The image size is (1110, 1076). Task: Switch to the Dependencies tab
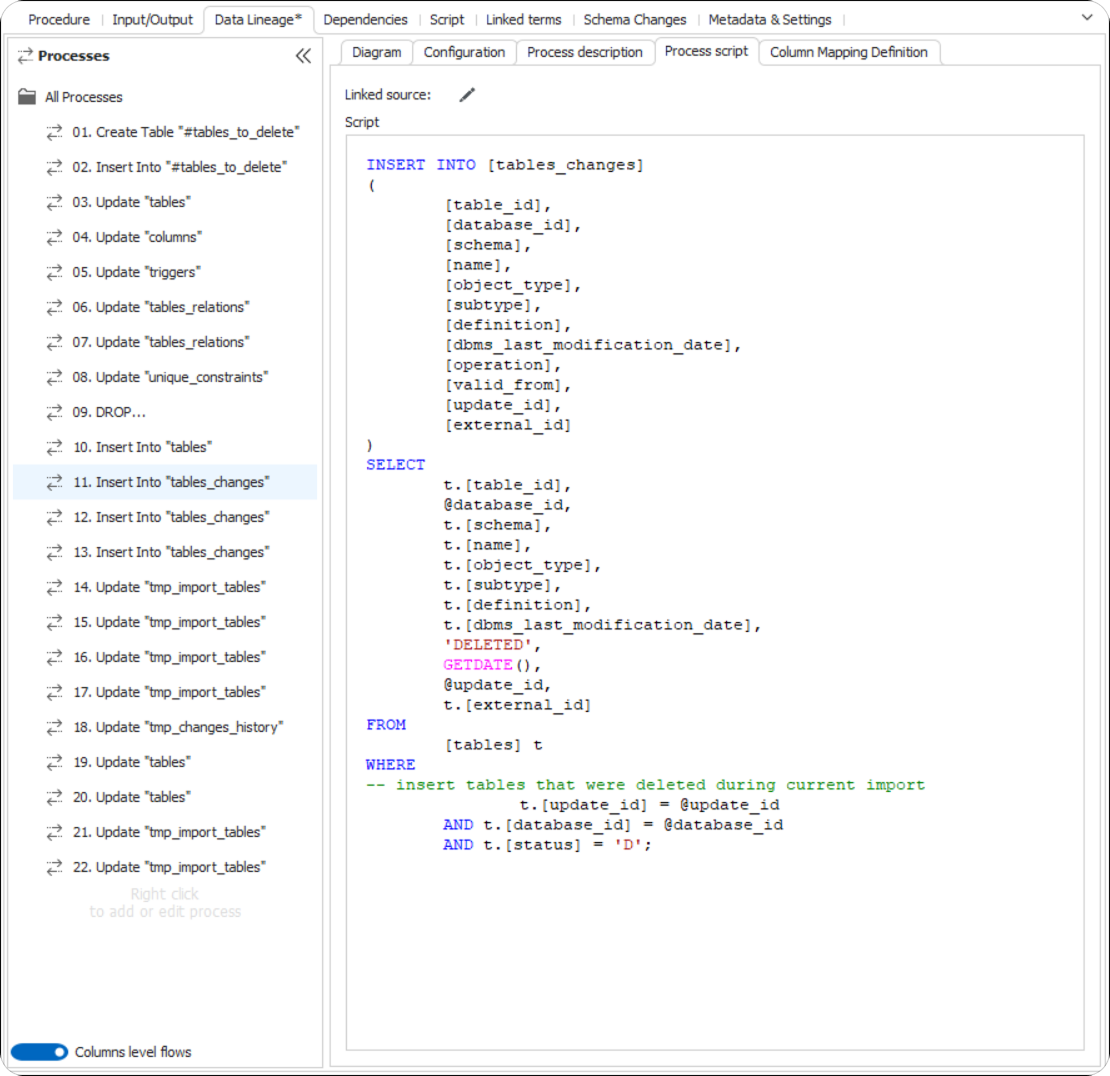366,19
